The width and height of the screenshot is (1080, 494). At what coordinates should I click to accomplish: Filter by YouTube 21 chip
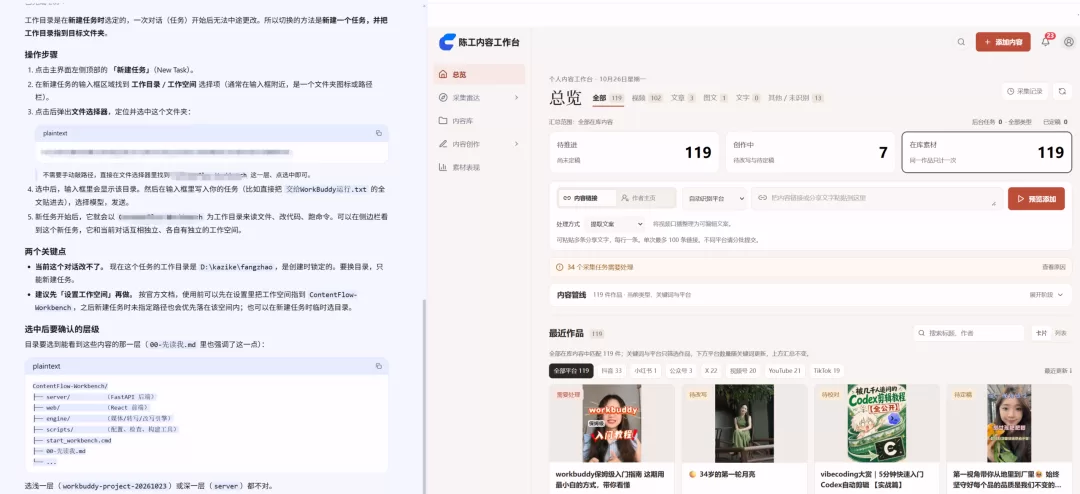[x=785, y=371]
